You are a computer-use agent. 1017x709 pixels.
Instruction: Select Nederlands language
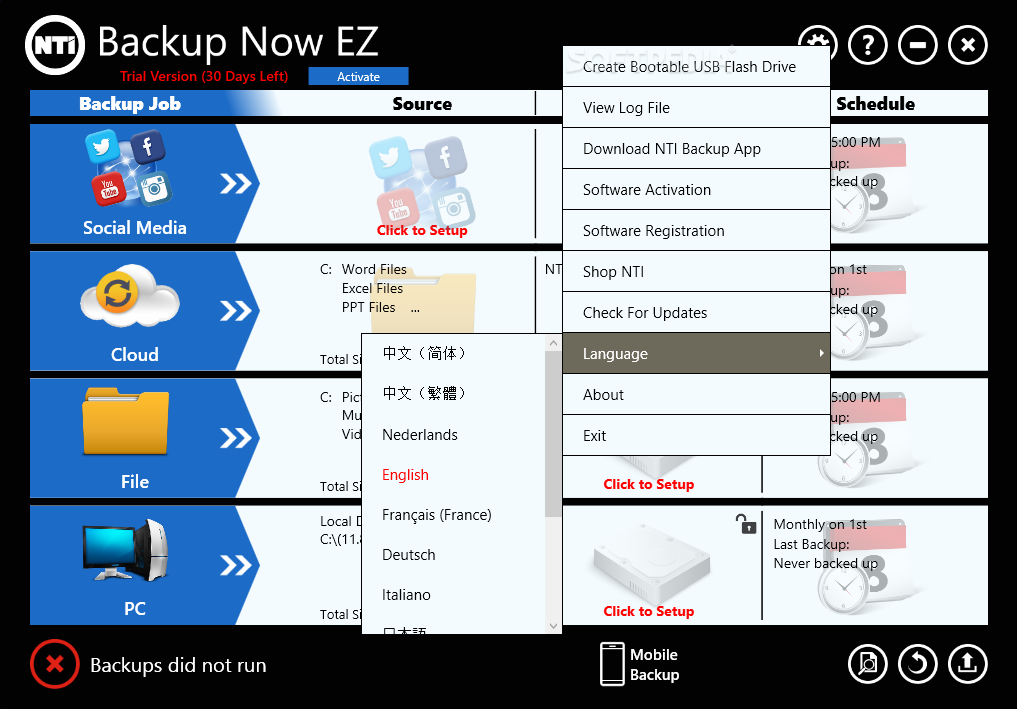click(454, 434)
